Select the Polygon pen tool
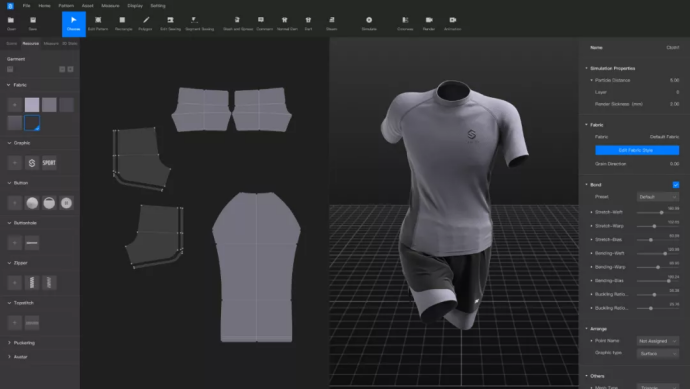 145,24
